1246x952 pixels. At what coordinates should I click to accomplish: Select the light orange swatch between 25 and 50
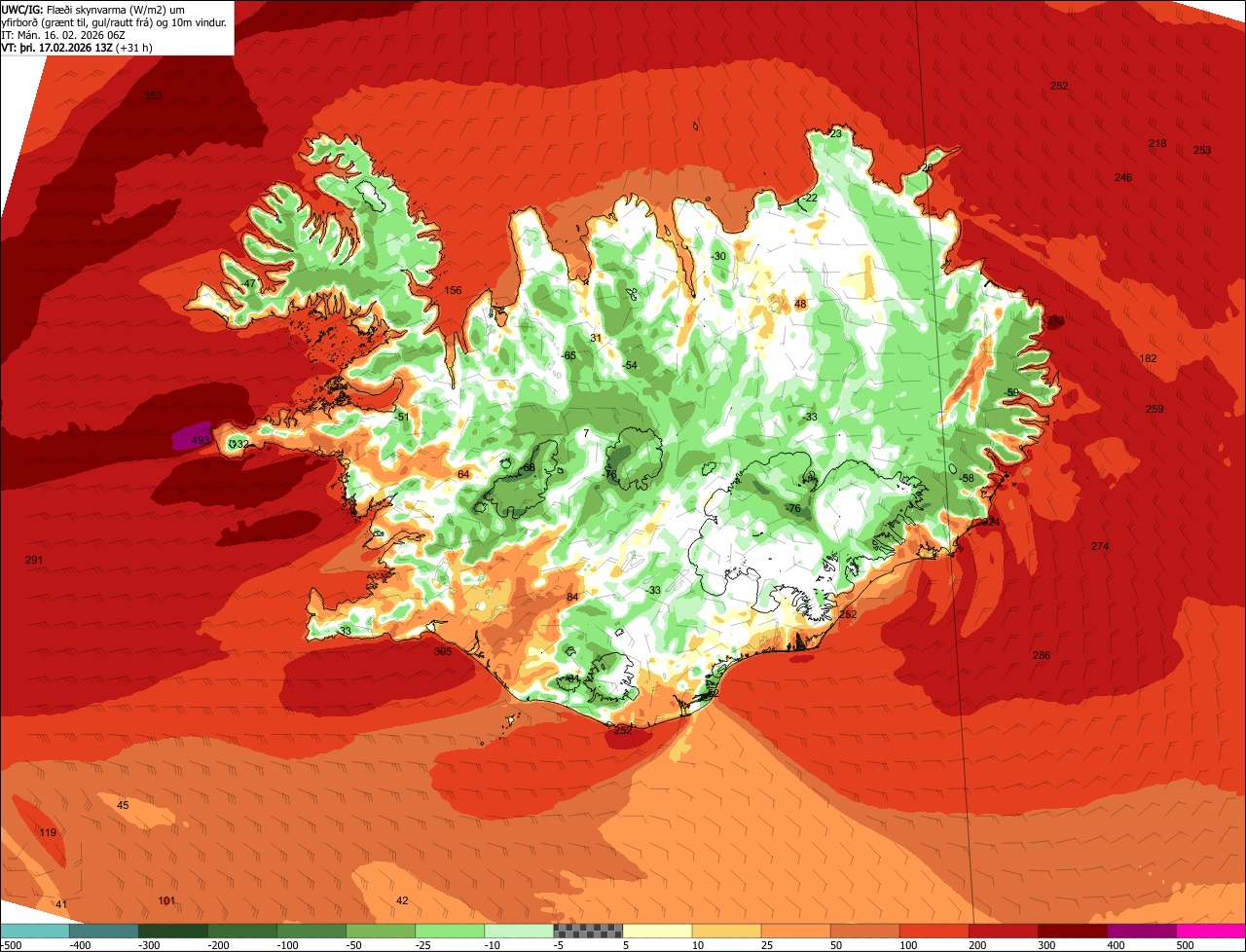tap(794, 931)
